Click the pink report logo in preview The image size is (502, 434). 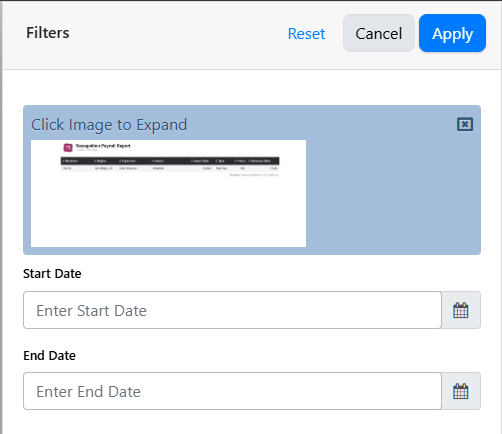(68, 147)
